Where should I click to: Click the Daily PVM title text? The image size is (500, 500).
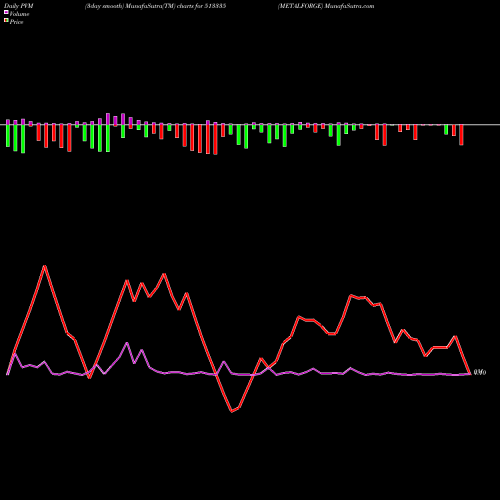[x=19, y=6]
